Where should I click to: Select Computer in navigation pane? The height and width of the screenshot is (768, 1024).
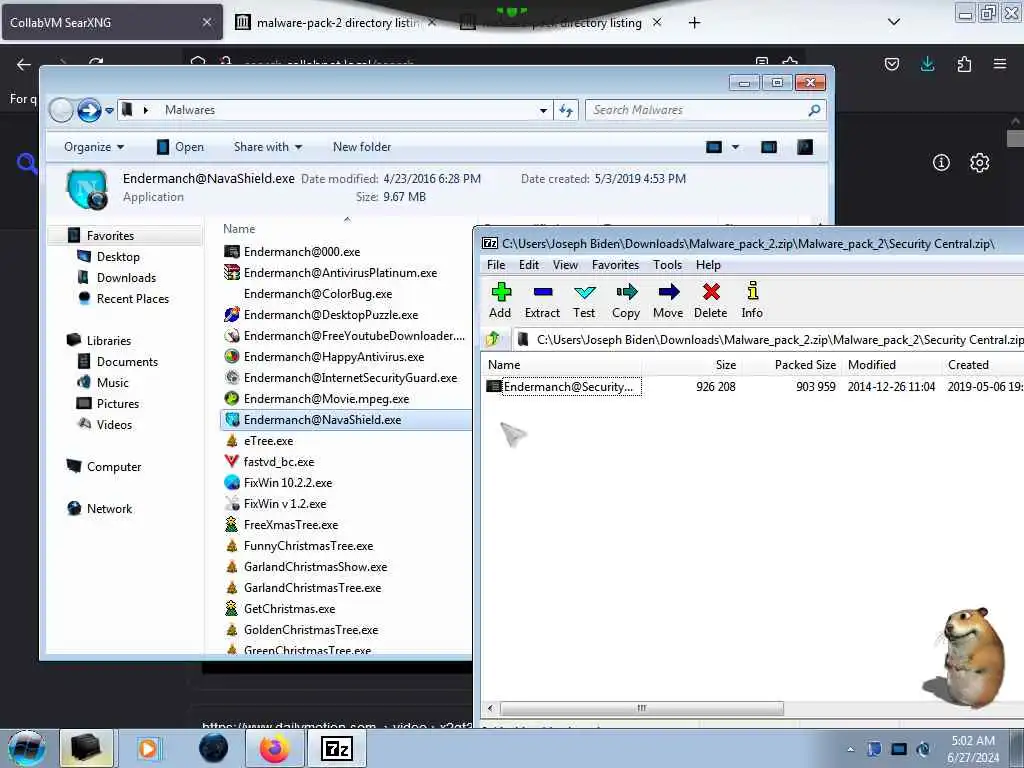coord(104,467)
